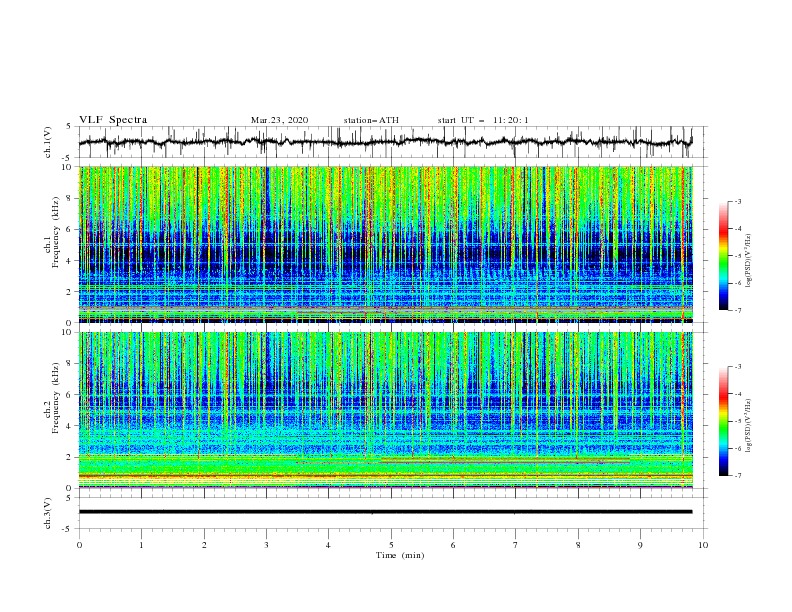Click the "station=ATH" label
The height and width of the screenshot is (612, 792).
pos(371,120)
